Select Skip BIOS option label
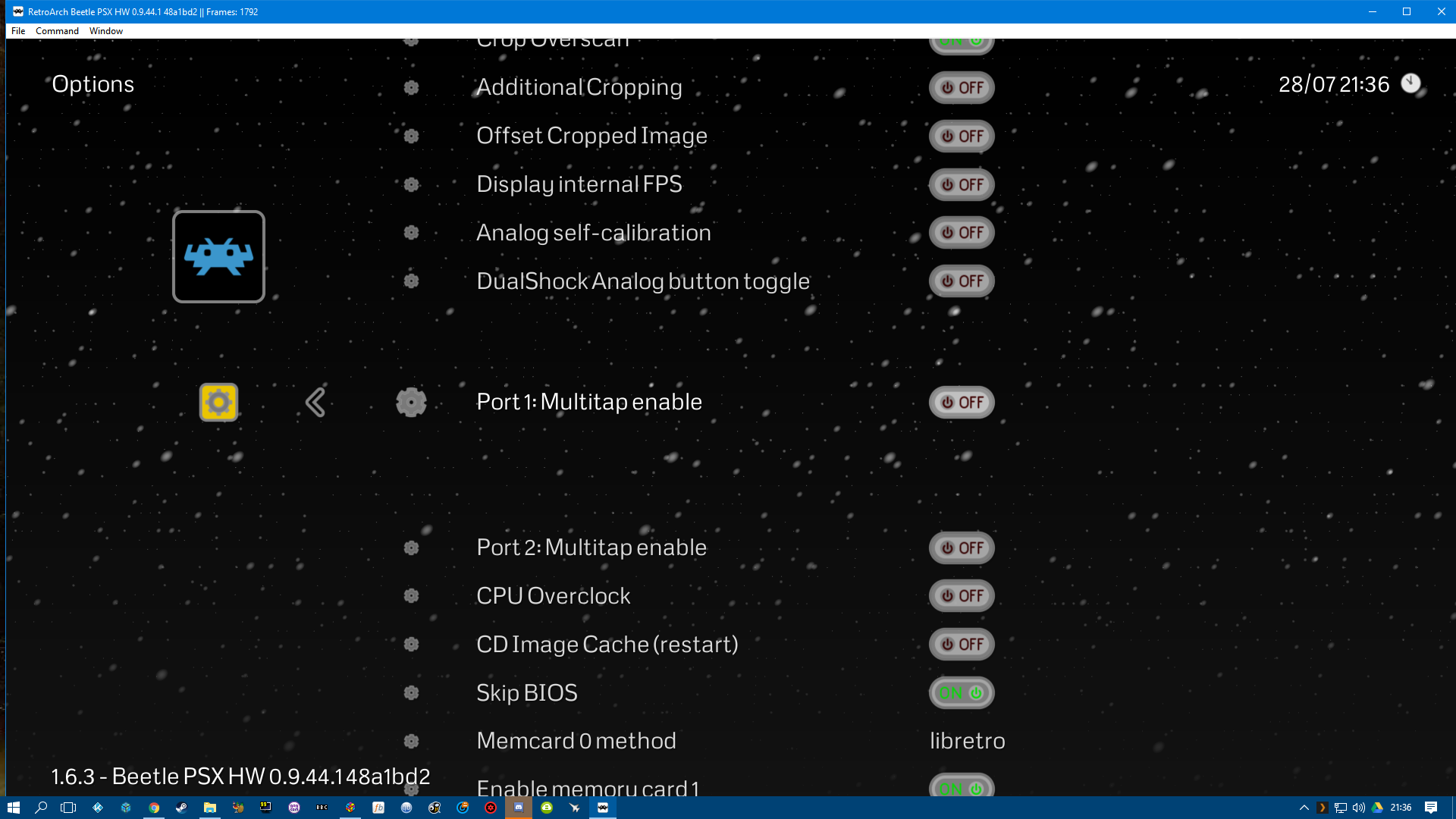Viewport: 1456px width, 819px height. click(x=527, y=692)
